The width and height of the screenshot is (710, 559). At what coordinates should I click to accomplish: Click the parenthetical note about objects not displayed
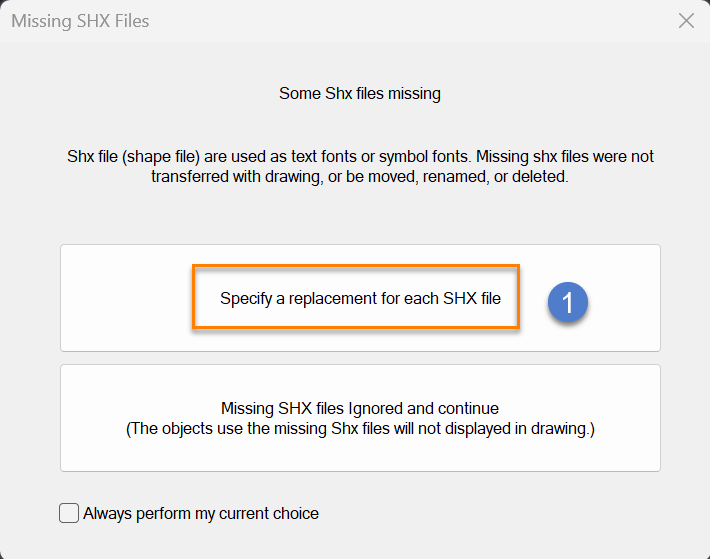click(360, 429)
